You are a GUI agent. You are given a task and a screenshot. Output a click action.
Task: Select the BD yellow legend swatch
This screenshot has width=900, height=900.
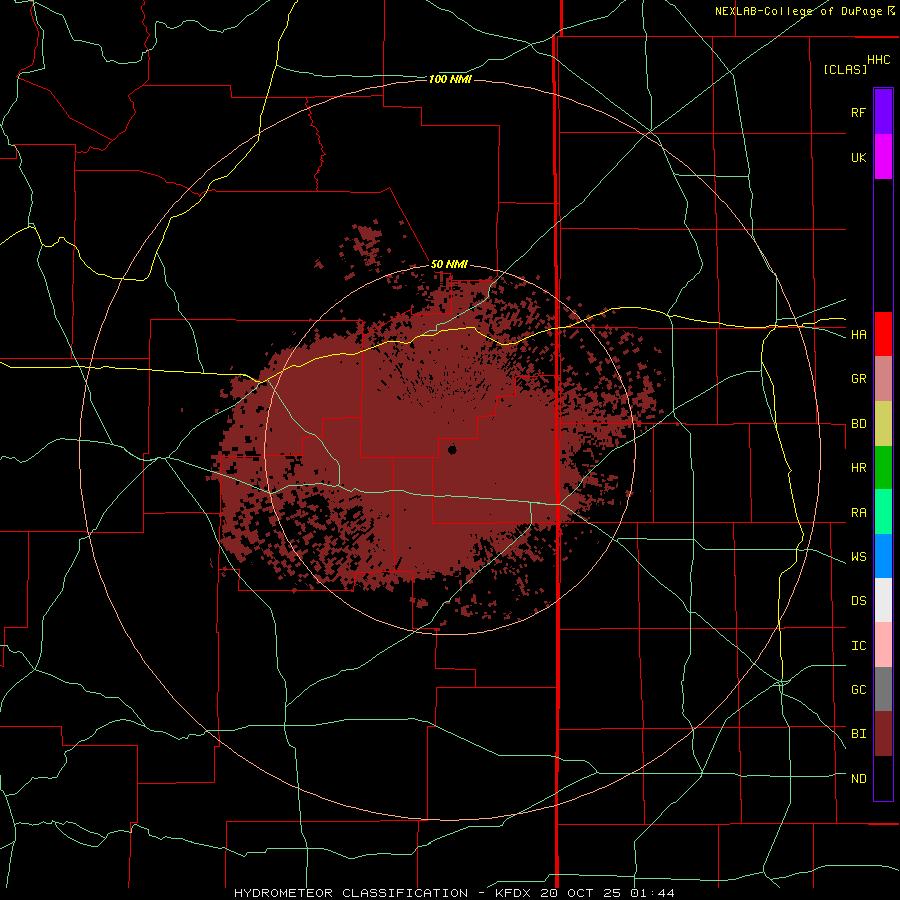(x=883, y=424)
